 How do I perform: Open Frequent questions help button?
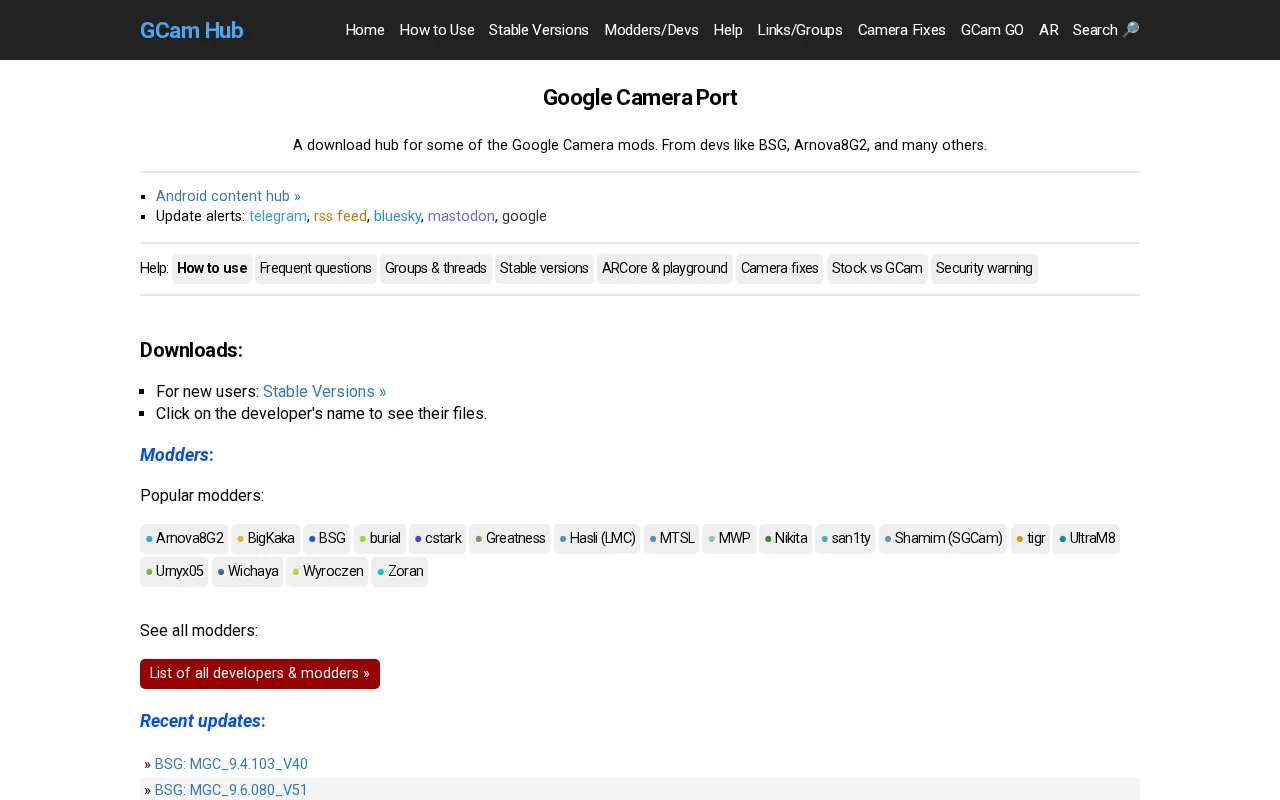tap(315, 268)
